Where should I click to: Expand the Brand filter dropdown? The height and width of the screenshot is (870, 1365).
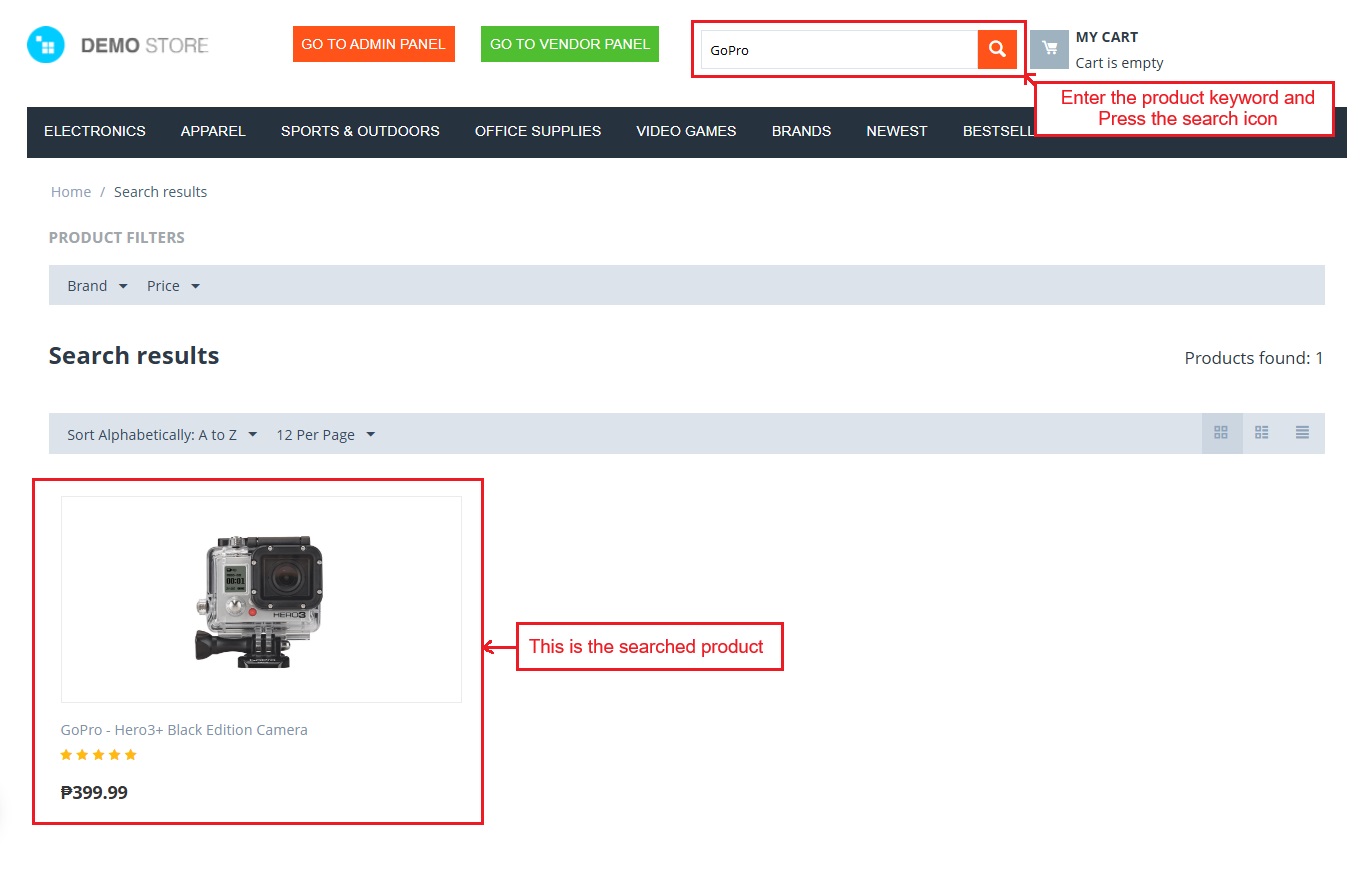pyautogui.click(x=97, y=286)
